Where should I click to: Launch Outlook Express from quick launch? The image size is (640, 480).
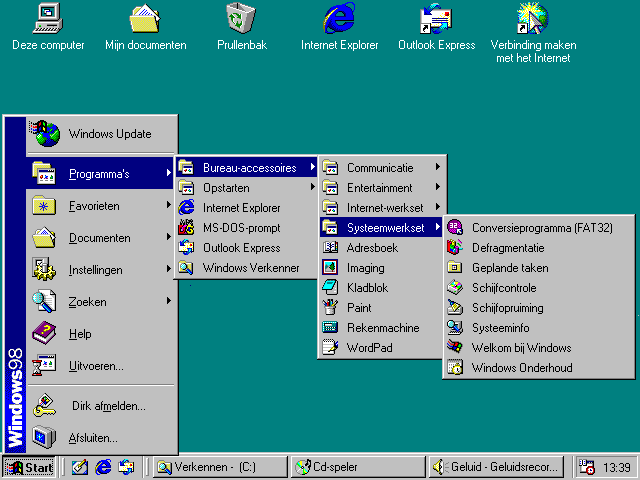126,467
